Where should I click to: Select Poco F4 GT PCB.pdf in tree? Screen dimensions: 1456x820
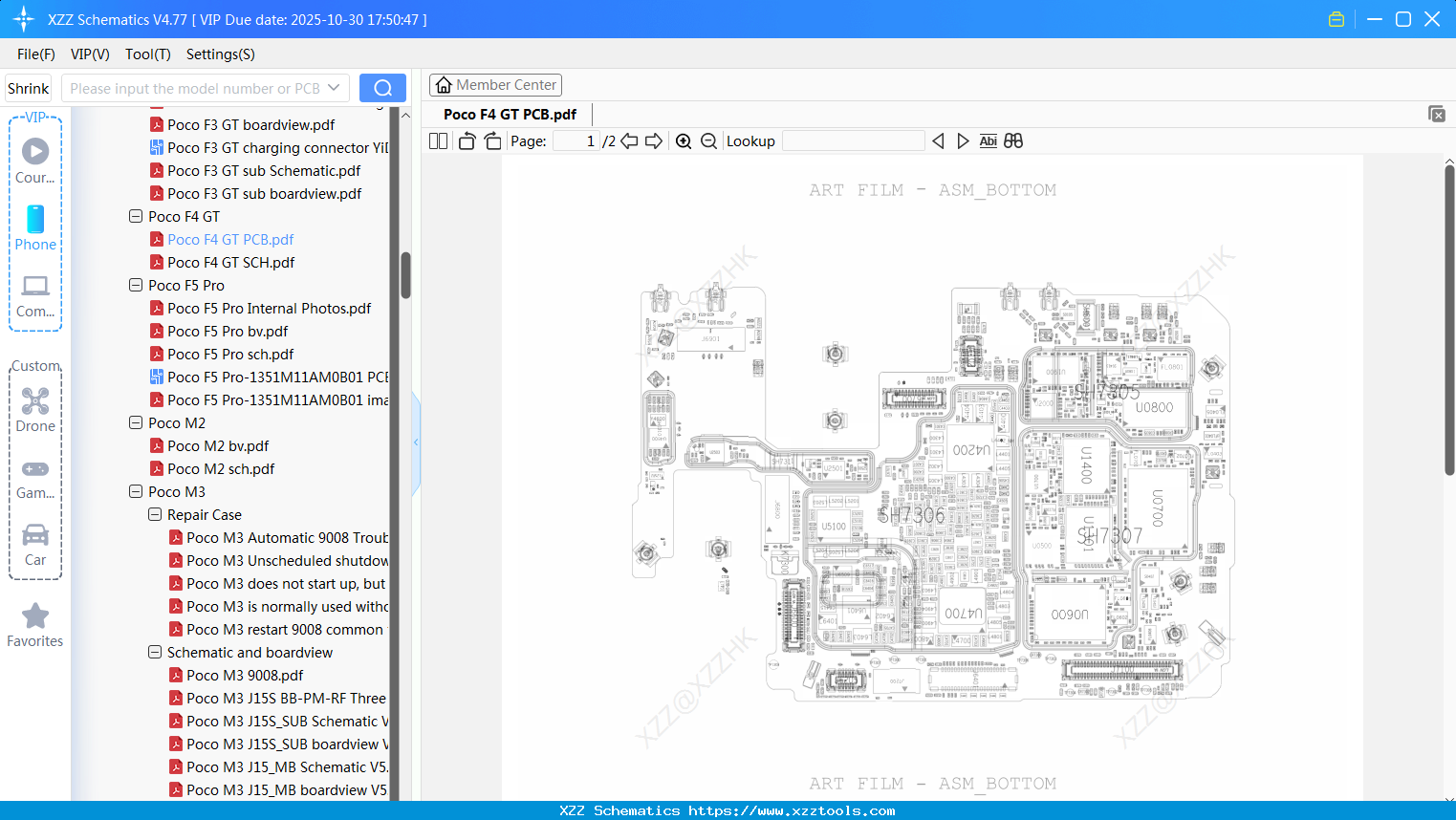230,240
